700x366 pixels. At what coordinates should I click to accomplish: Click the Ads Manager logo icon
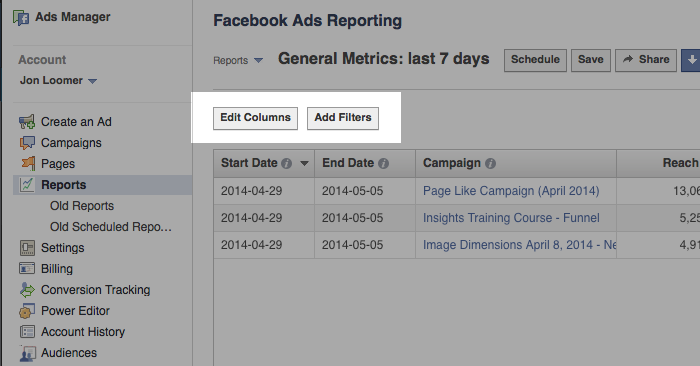(x=21, y=18)
